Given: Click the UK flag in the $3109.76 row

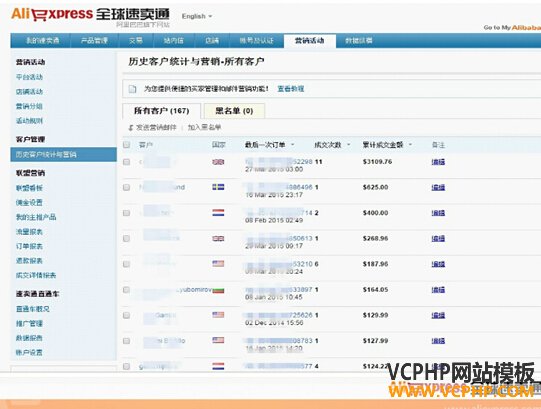Looking at the screenshot, I should pos(218,162).
